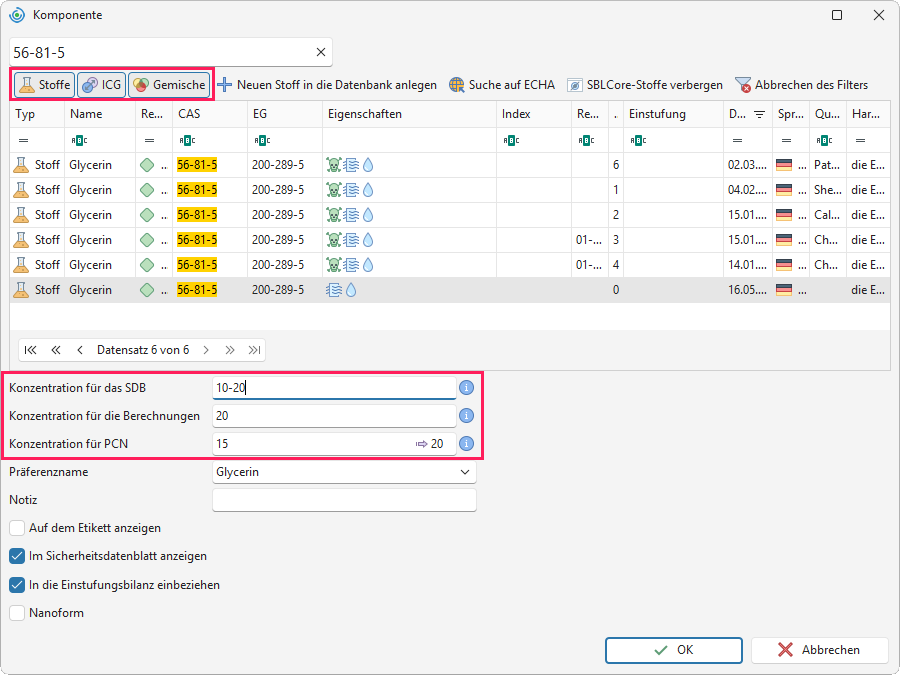The image size is (900, 675).
Task: Open the EG column filter operator
Action: pyautogui.click(x=262, y=140)
